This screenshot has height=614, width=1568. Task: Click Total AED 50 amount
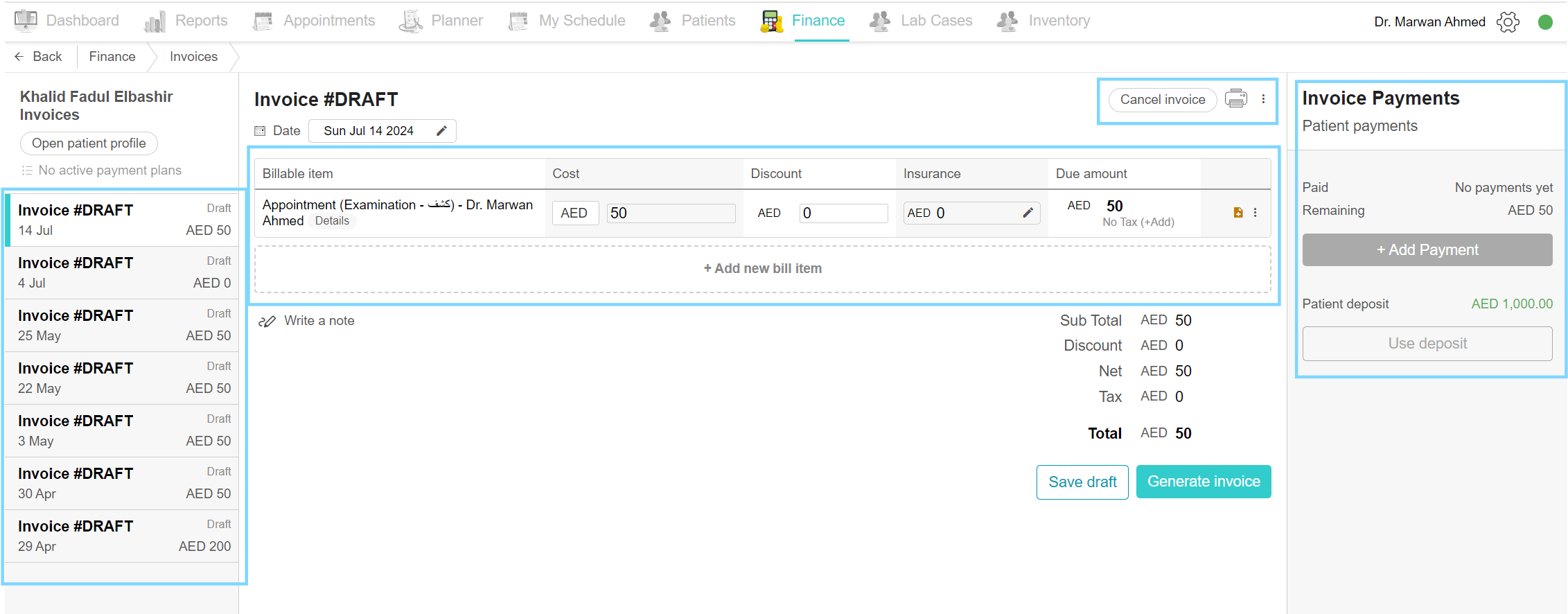click(1166, 434)
